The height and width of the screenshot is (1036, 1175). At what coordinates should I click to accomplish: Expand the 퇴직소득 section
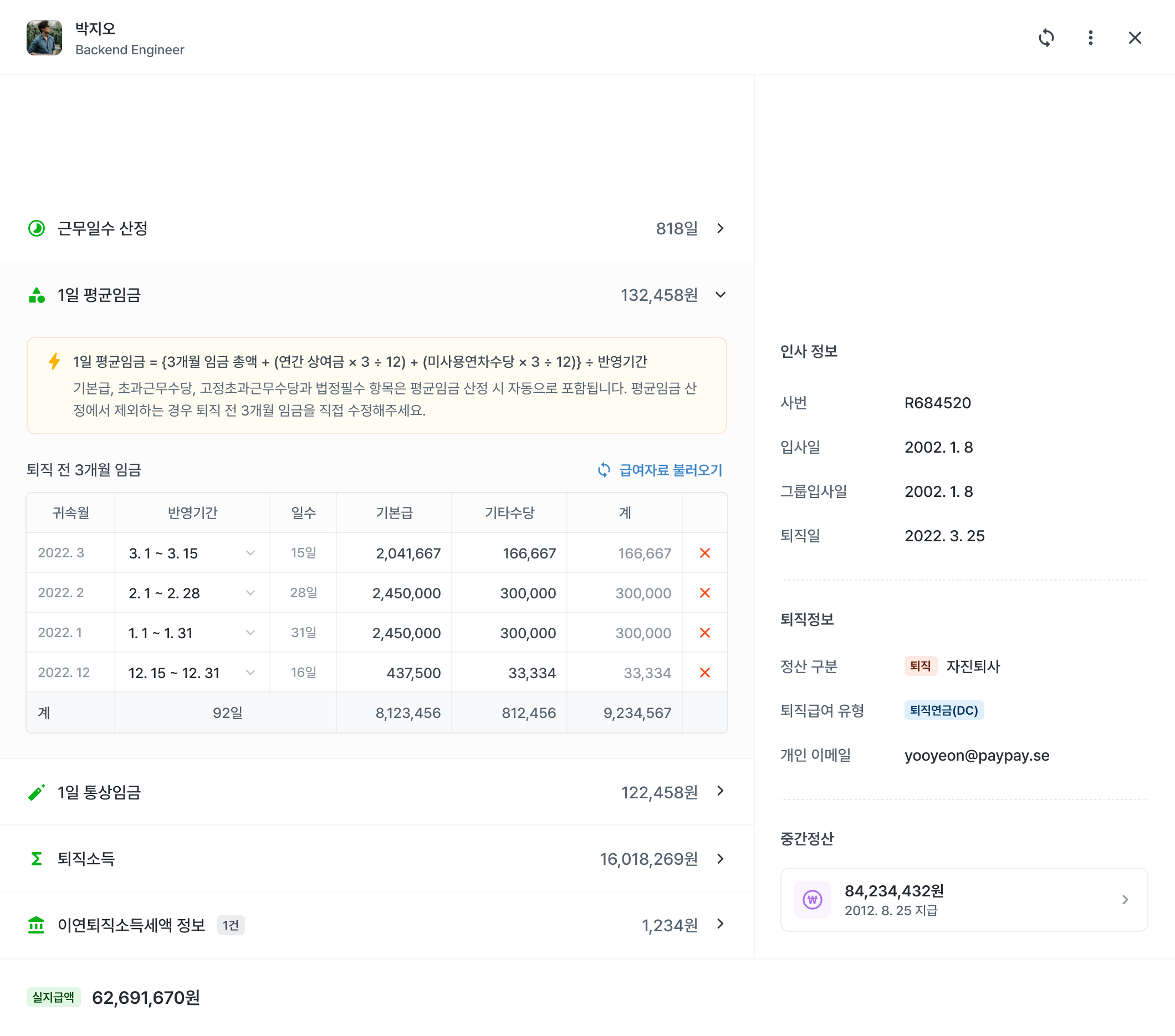[720, 859]
